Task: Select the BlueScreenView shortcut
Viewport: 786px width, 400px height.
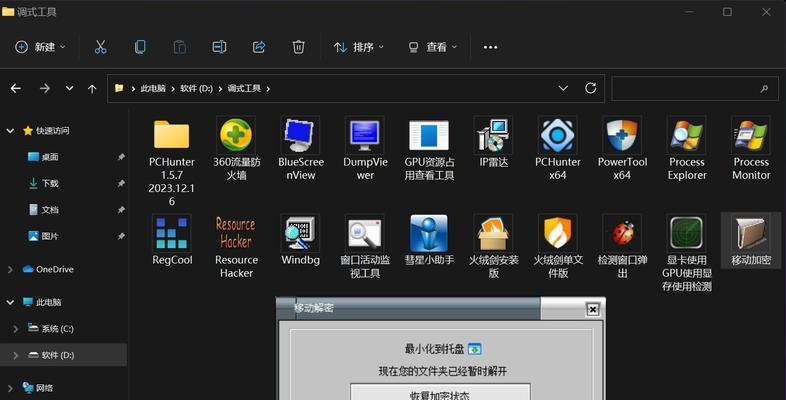Action: 300,135
